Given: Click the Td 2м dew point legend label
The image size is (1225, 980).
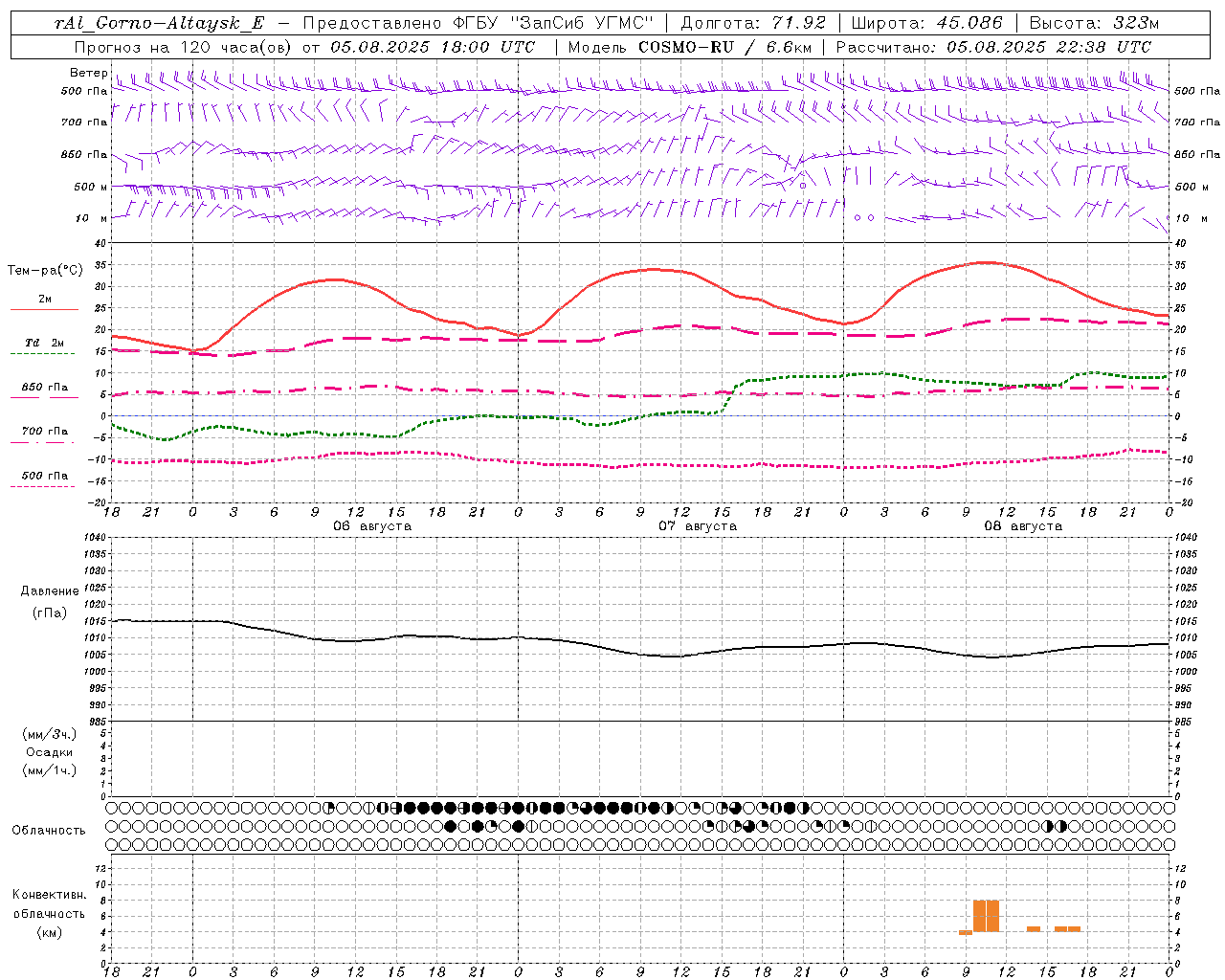Looking at the screenshot, I should coord(45,343).
